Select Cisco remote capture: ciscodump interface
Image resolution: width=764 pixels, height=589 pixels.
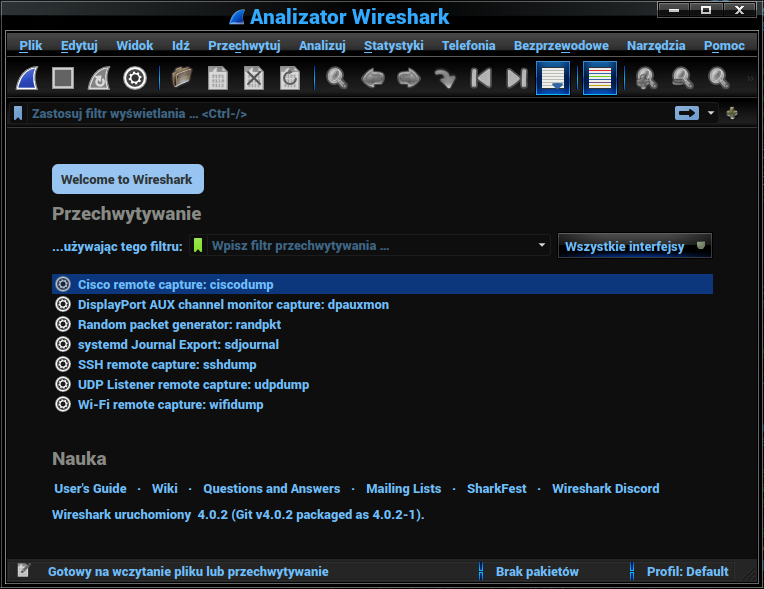click(382, 284)
